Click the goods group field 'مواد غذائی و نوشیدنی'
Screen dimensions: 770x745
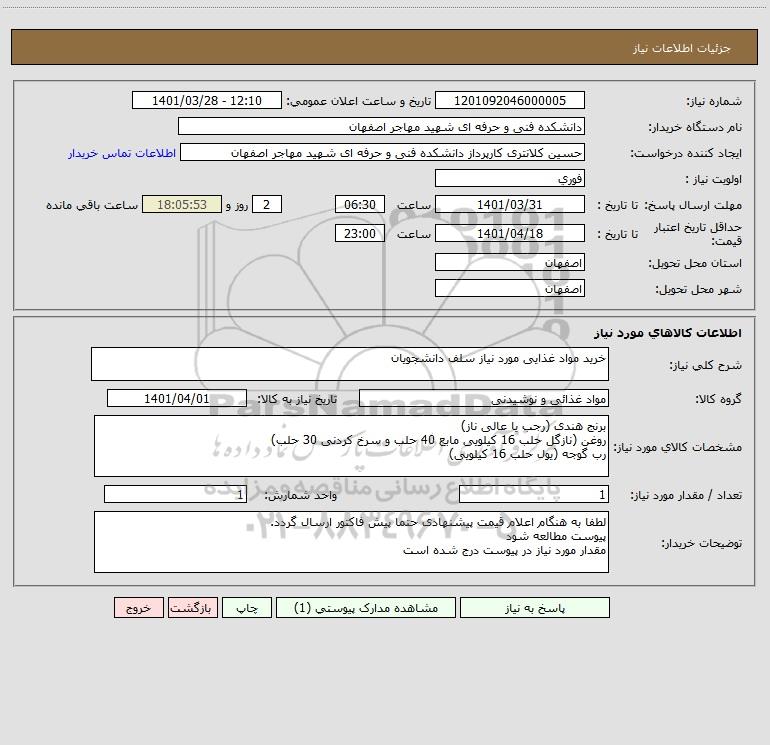(x=484, y=398)
